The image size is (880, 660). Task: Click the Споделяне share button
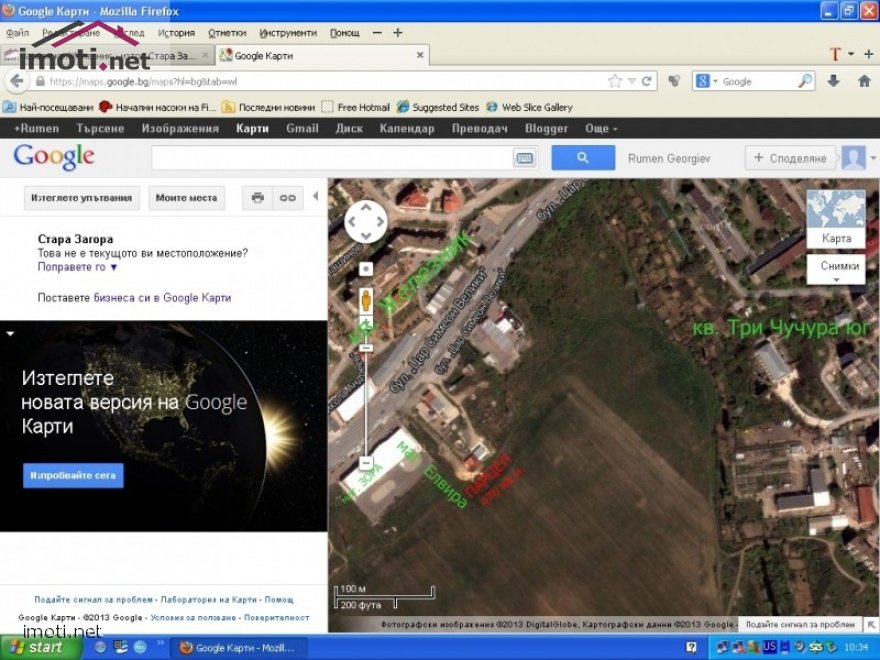[x=791, y=158]
